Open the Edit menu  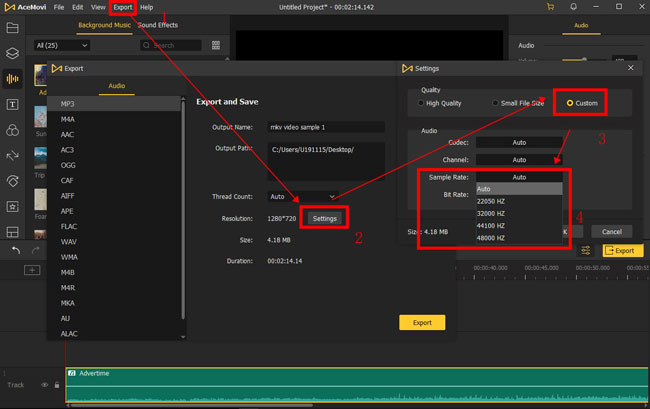point(78,7)
